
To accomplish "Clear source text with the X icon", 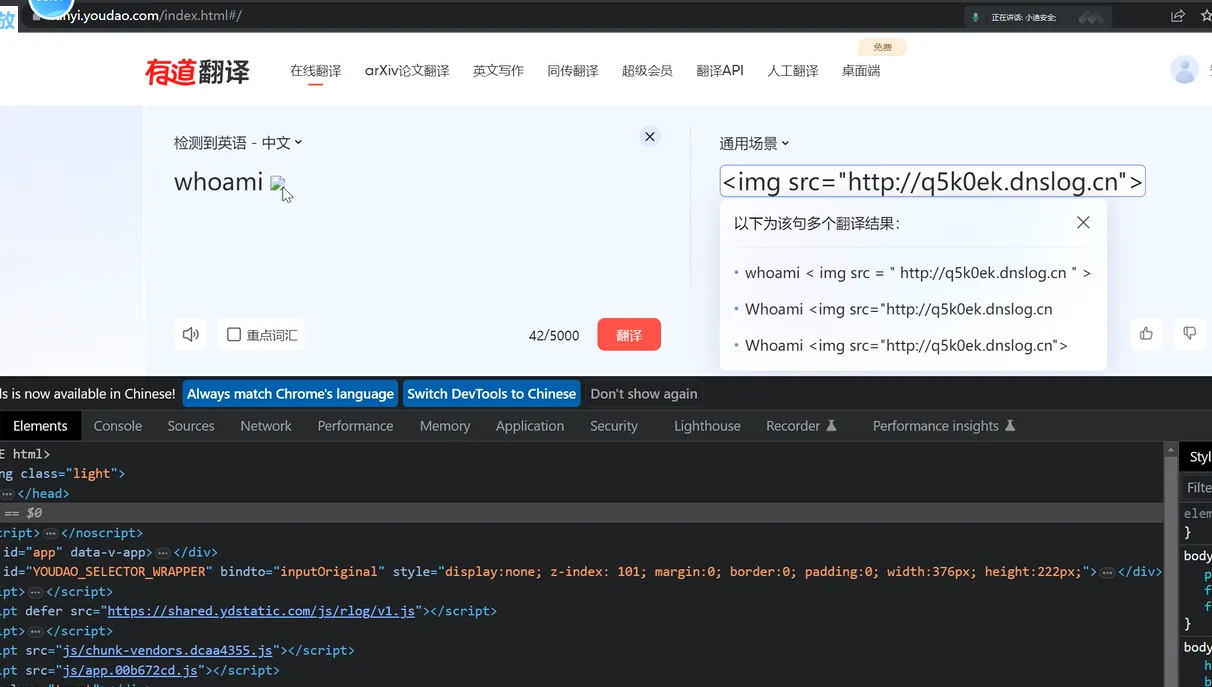I will pos(650,137).
